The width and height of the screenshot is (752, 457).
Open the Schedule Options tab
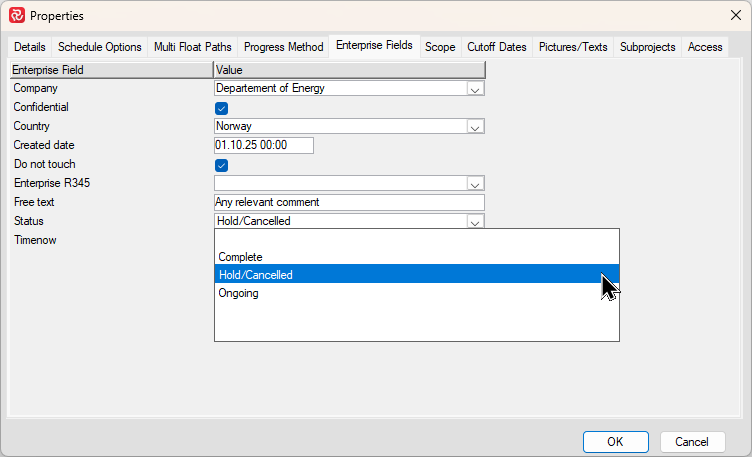[x=100, y=47]
